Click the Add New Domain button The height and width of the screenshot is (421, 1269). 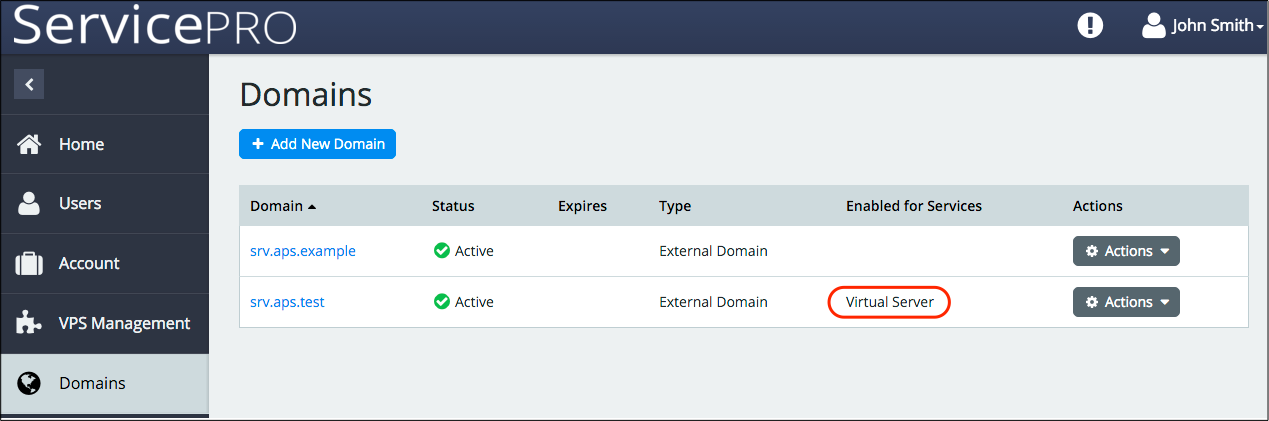coord(317,144)
